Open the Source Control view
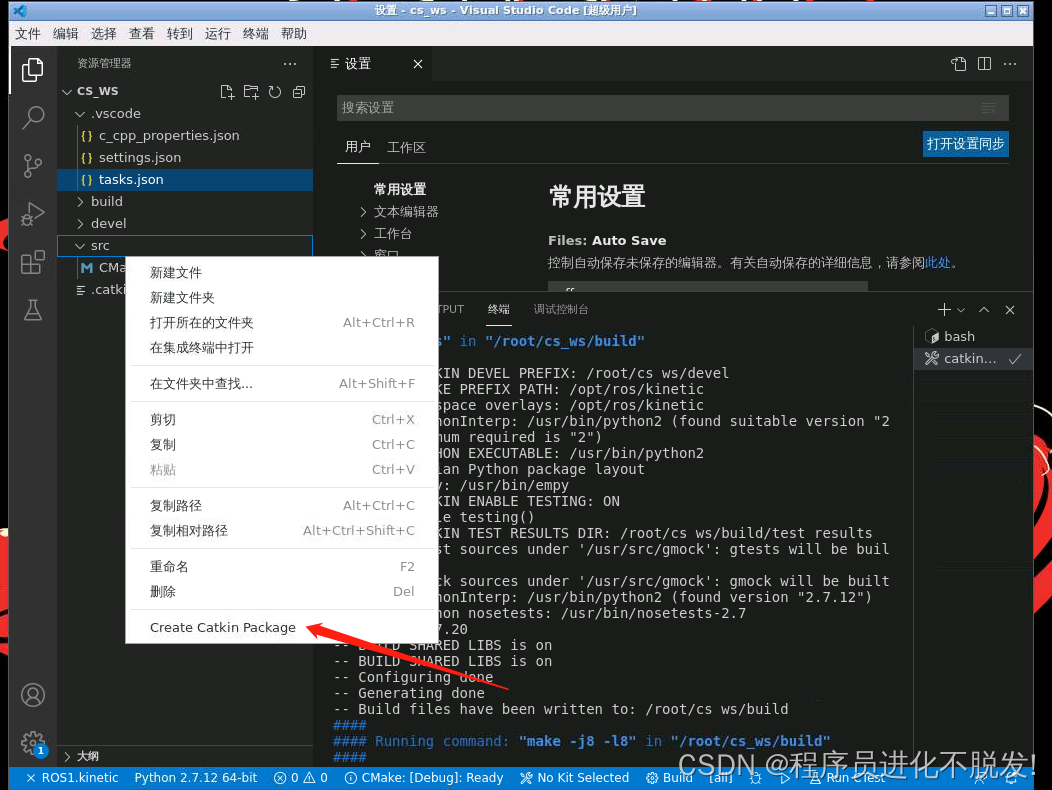The height and width of the screenshot is (790, 1052). coord(32,166)
